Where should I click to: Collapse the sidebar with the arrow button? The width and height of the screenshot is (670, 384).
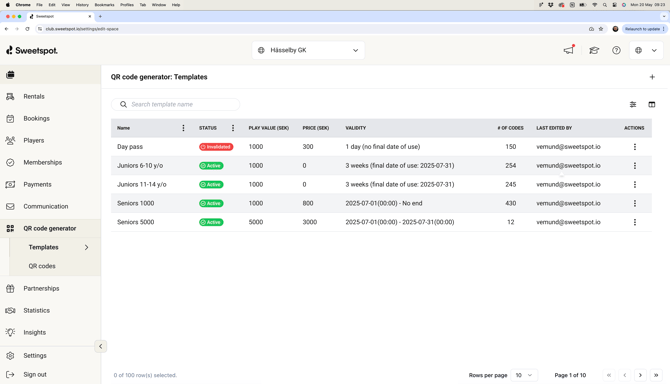pos(100,346)
